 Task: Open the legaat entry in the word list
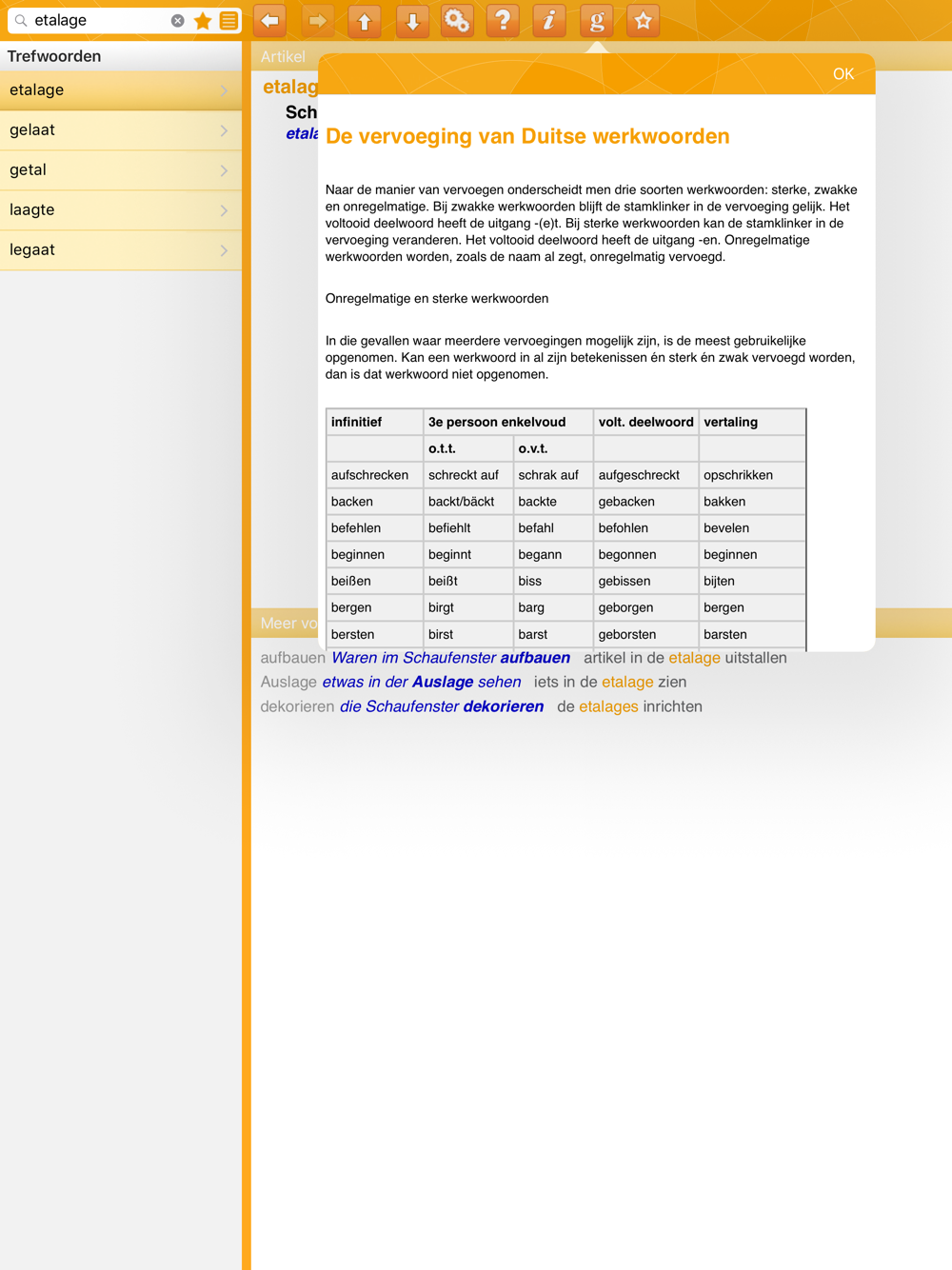(121, 250)
